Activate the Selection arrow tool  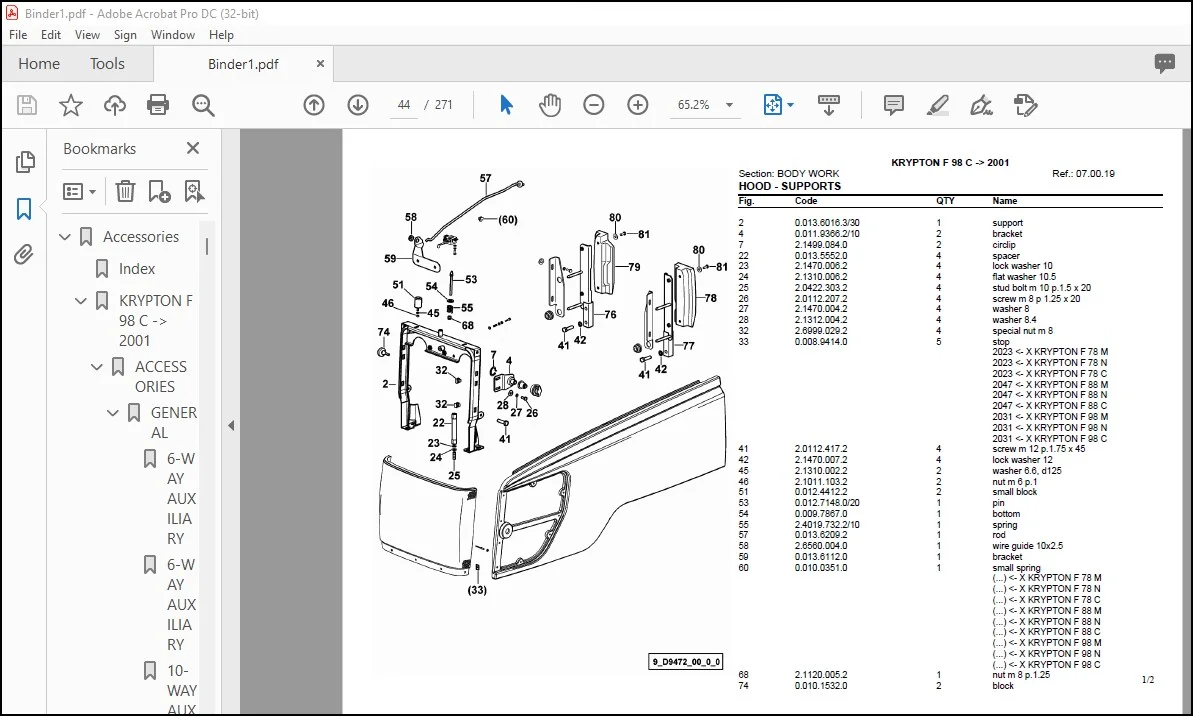click(x=506, y=105)
